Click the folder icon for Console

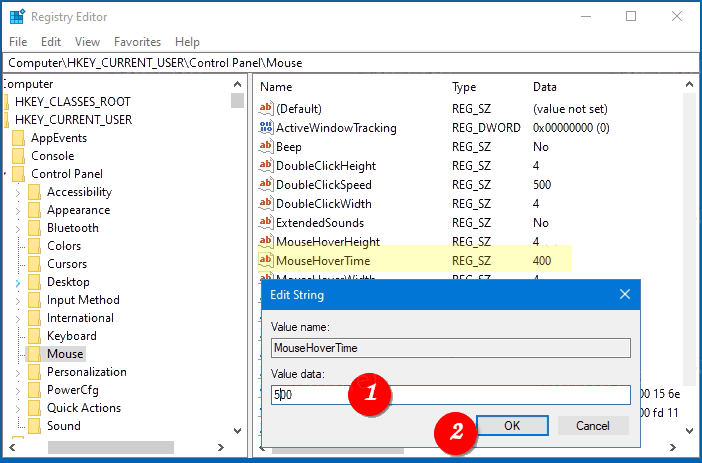click(x=19, y=156)
